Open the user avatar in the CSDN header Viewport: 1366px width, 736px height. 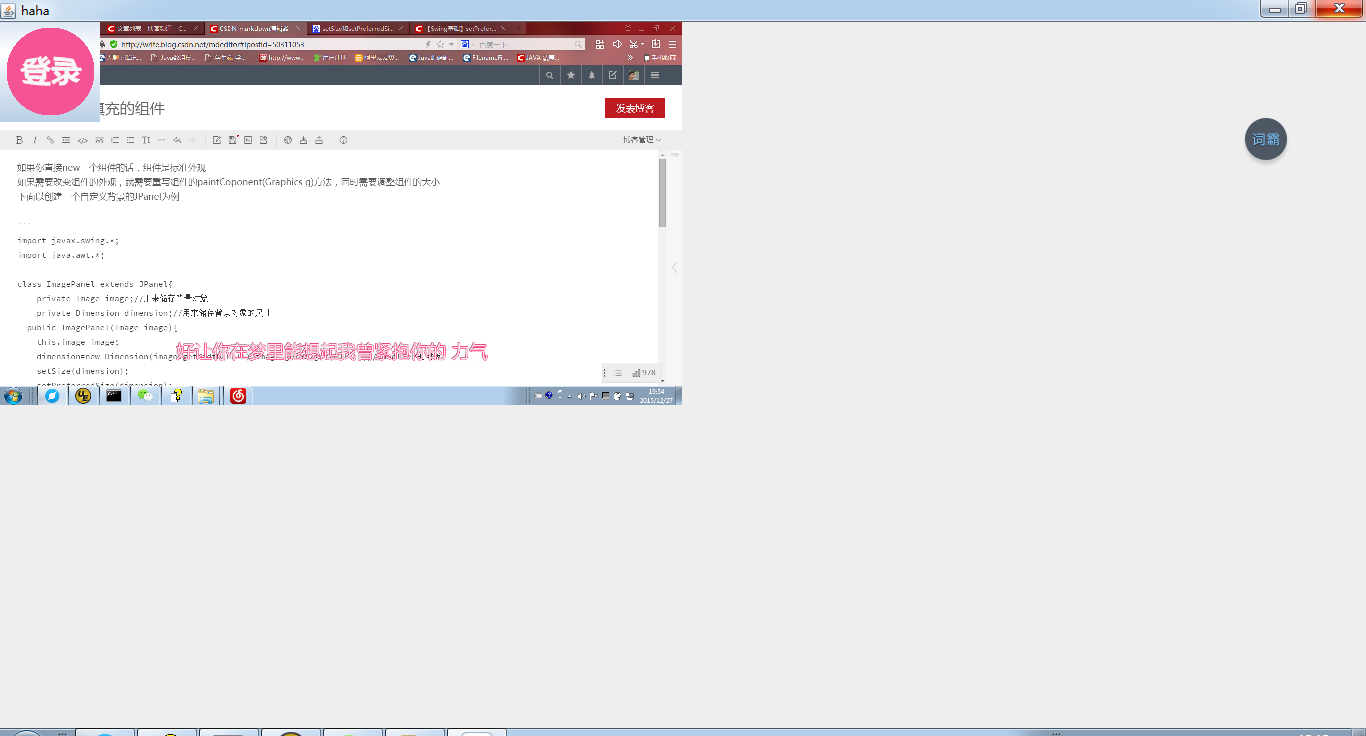click(x=633, y=75)
